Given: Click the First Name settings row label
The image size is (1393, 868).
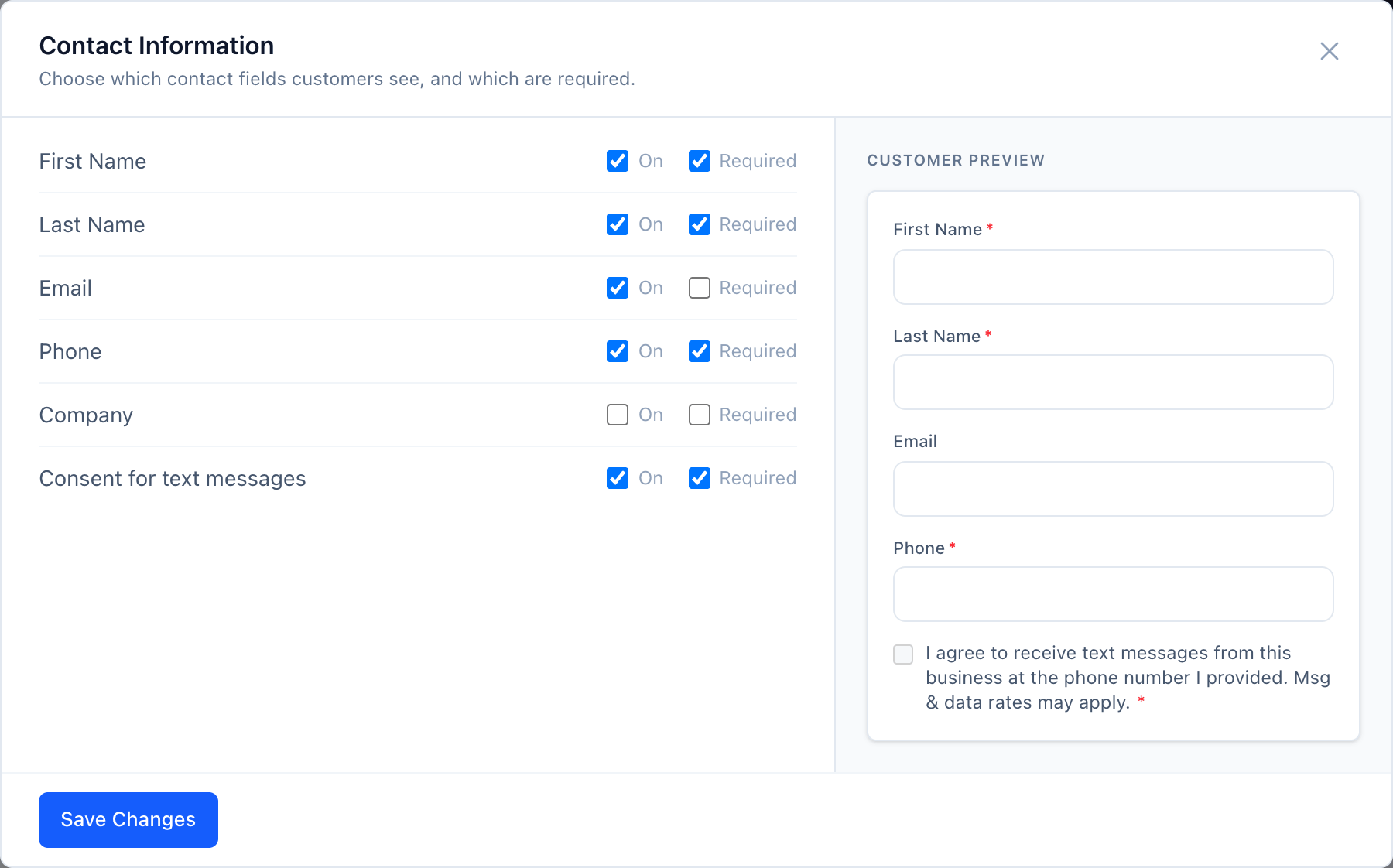Looking at the screenshot, I should pos(93,162).
